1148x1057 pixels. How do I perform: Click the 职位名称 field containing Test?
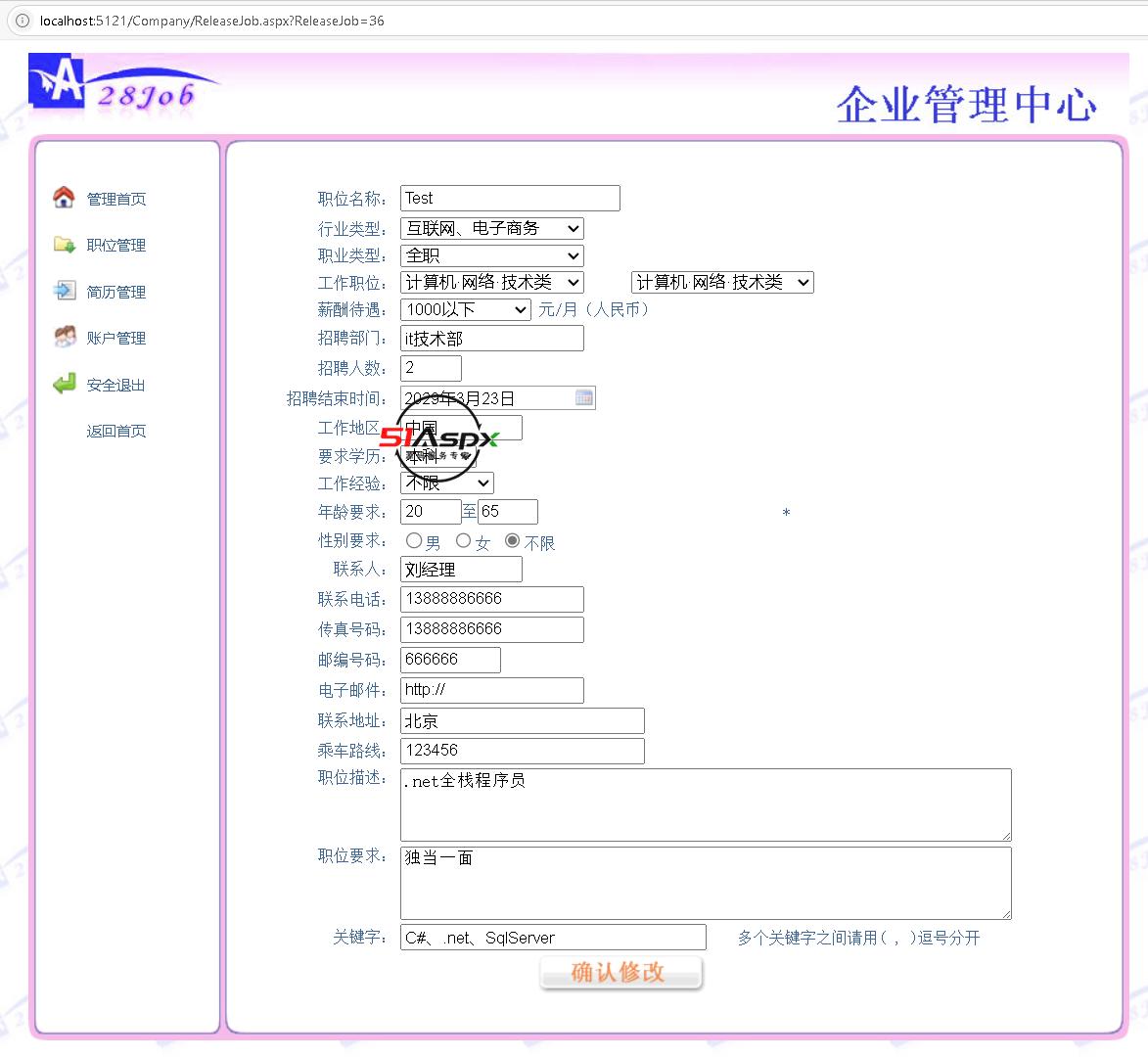point(510,199)
